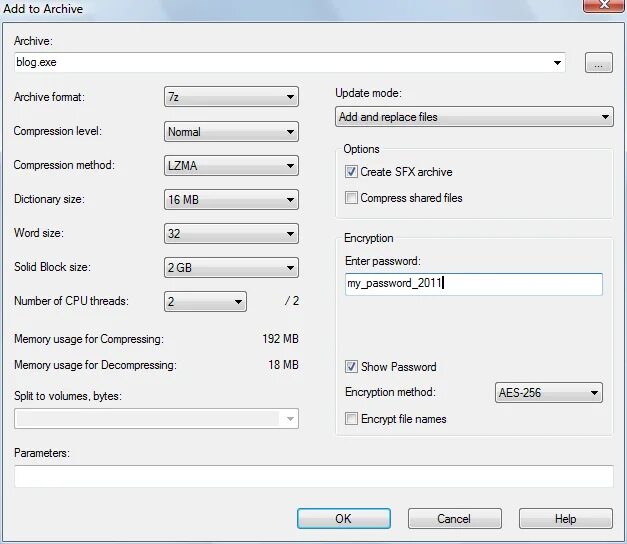Close the Add to Archive dialog
This screenshot has height=544, width=627.
click(x=604, y=5)
